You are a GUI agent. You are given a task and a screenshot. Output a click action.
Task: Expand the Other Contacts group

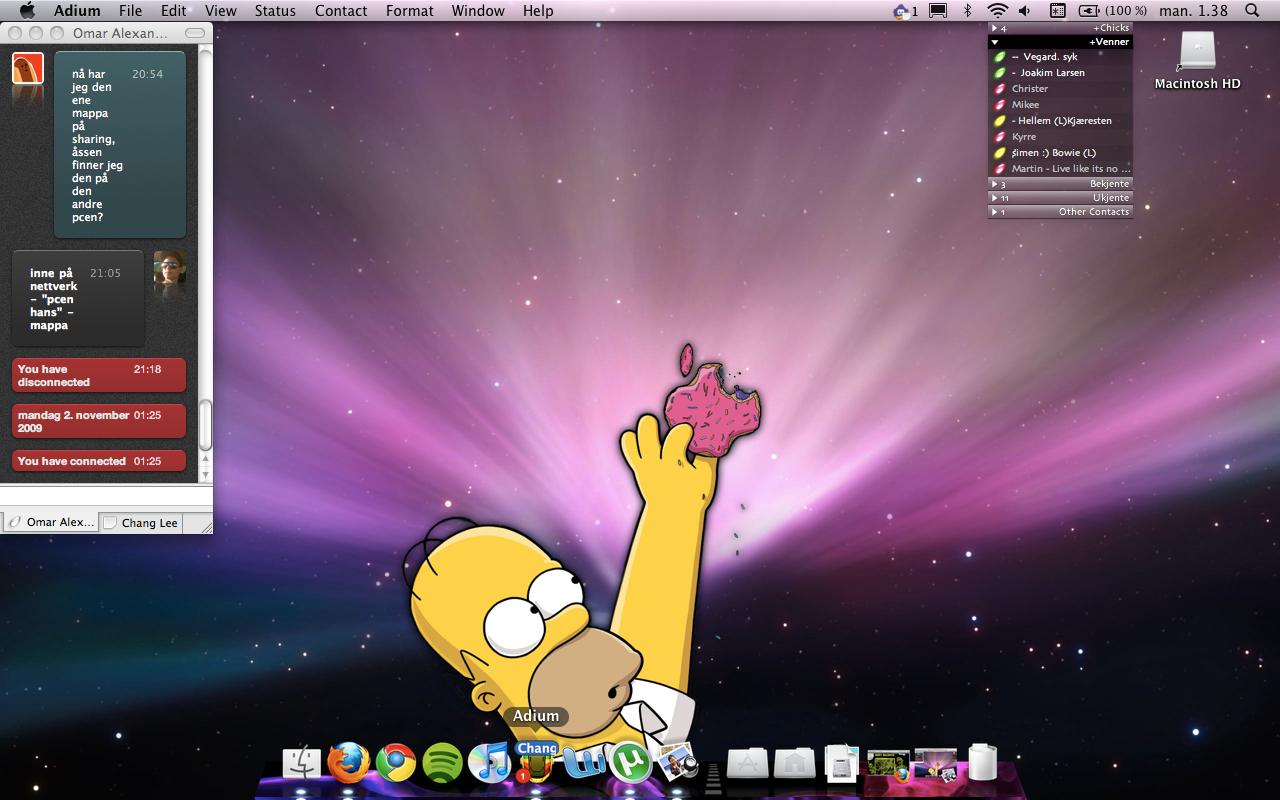tap(1060, 212)
